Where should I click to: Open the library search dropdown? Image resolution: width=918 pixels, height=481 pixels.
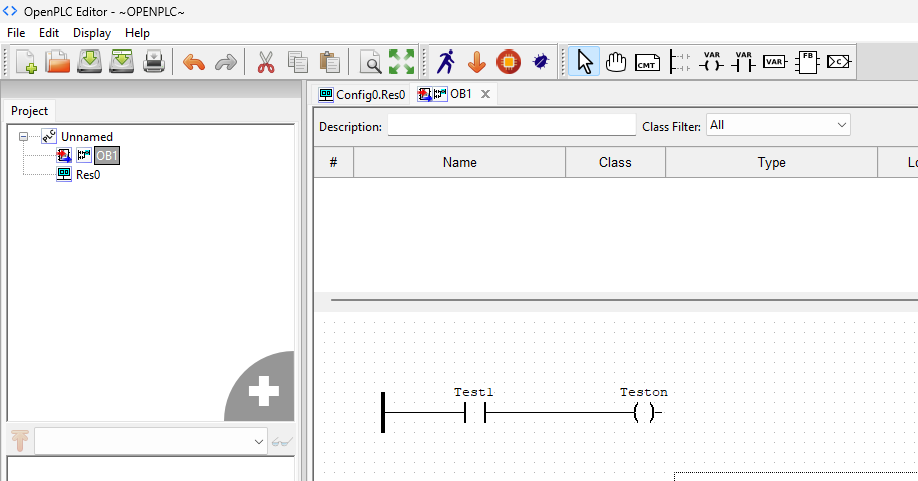(151, 440)
